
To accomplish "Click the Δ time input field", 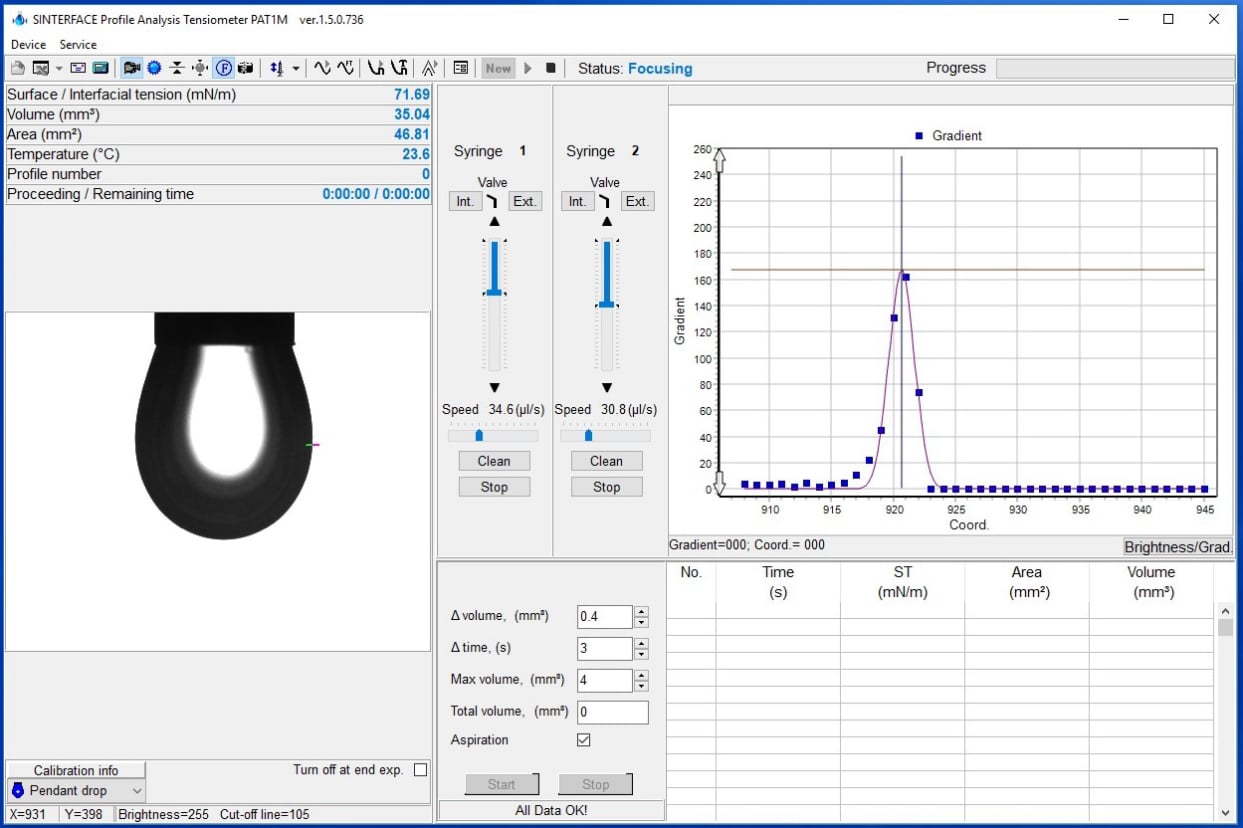I will pos(605,649).
